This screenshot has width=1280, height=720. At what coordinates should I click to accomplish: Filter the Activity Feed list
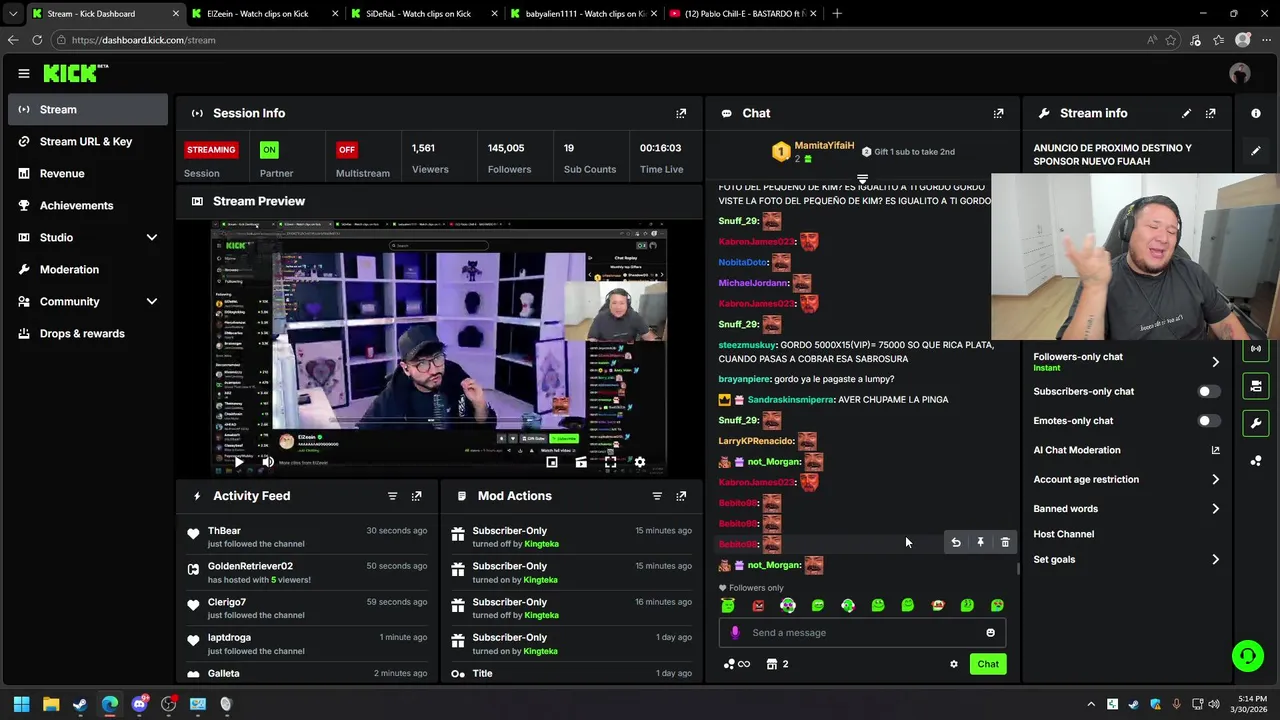tap(392, 496)
